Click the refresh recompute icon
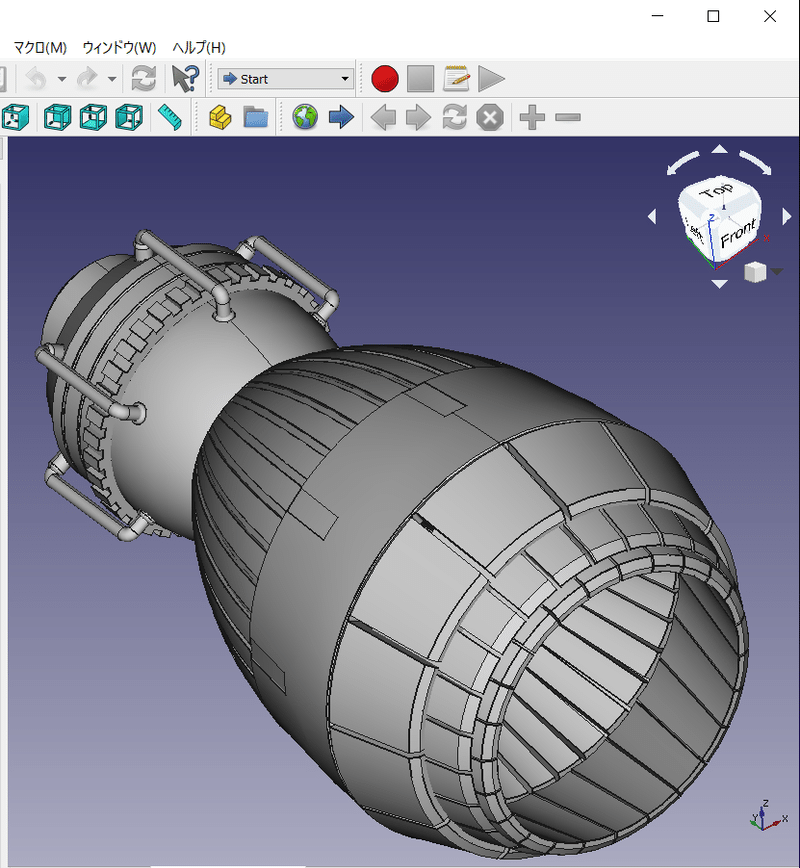This screenshot has width=800, height=868. pos(143,79)
